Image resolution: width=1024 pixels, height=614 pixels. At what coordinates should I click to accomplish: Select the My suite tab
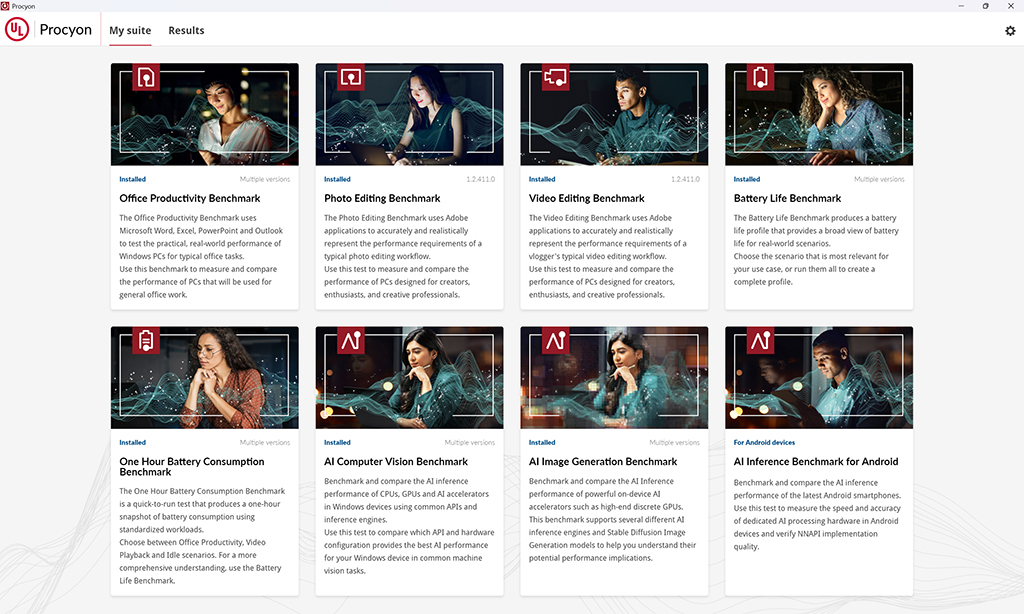130,30
